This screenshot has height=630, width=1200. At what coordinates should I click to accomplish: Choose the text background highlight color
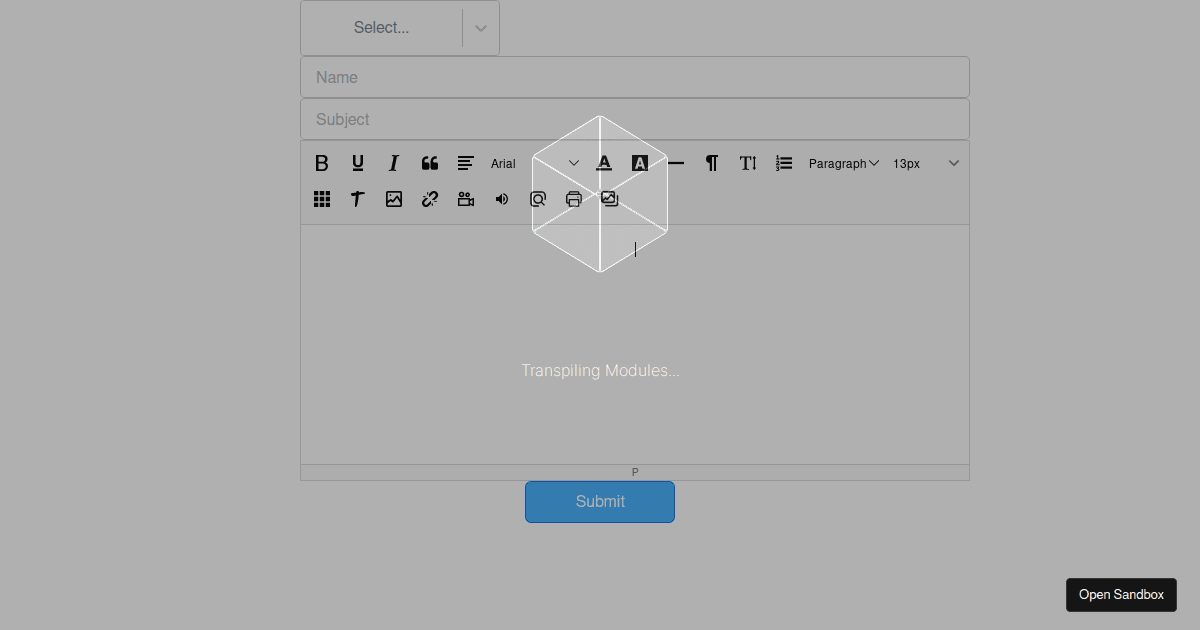(x=640, y=163)
